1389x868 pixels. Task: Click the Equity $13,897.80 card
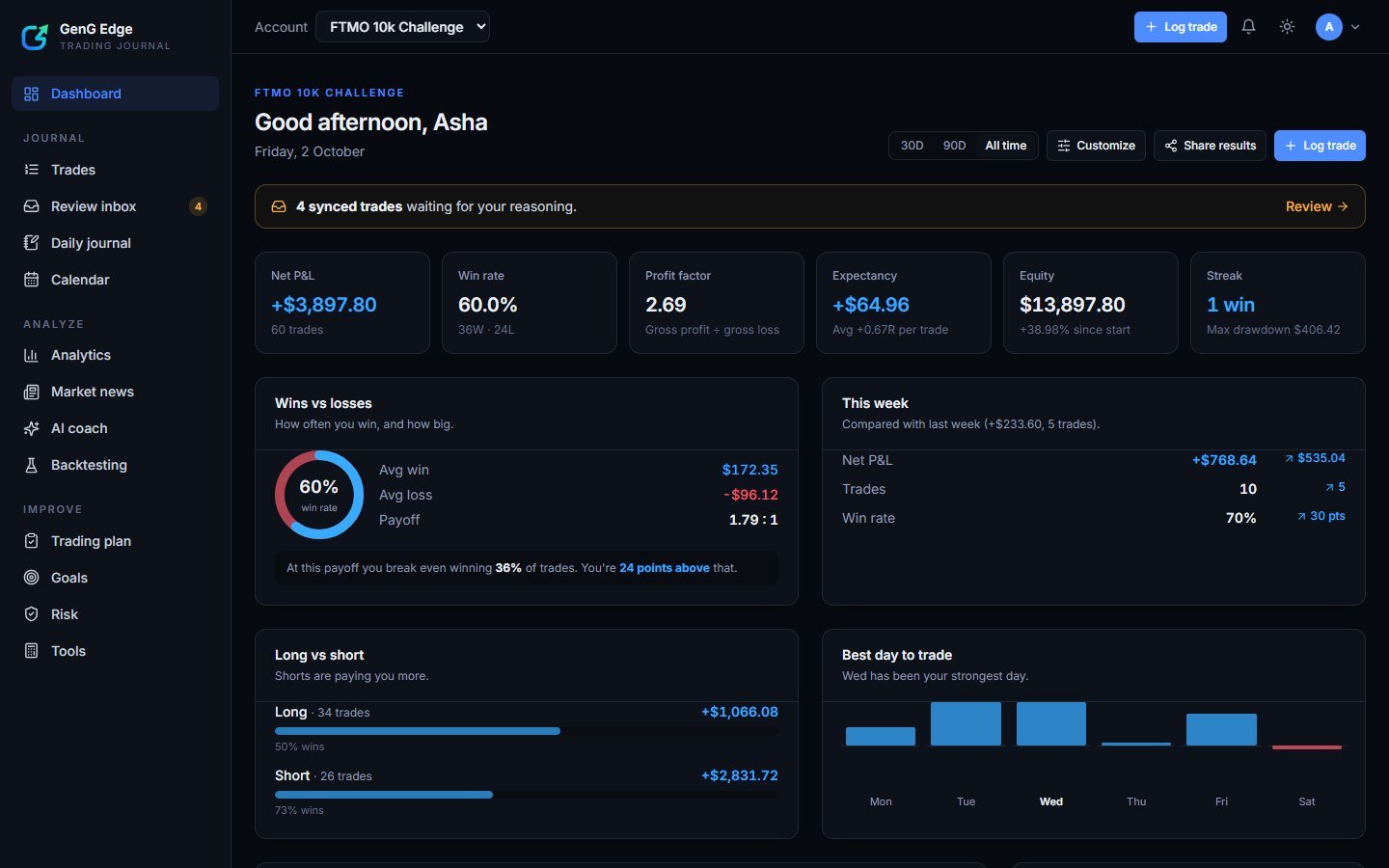[x=1091, y=303]
